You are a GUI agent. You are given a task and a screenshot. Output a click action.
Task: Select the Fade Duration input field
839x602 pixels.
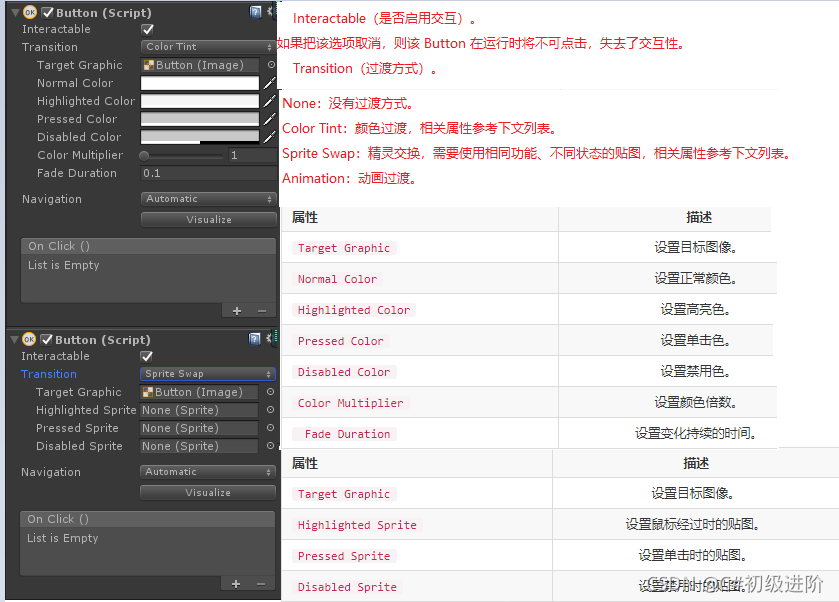(199, 173)
